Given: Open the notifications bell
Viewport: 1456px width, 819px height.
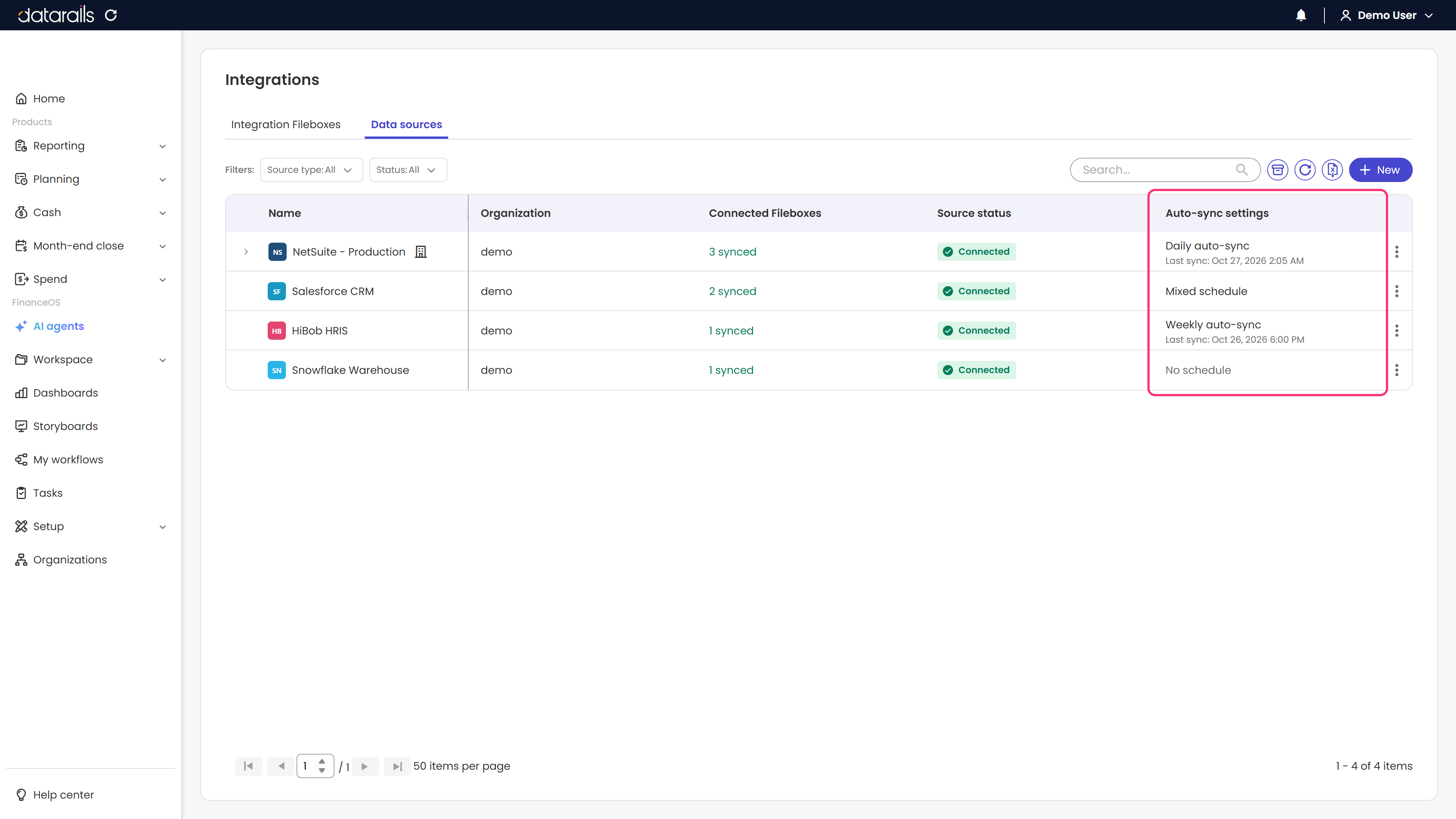Looking at the screenshot, I should click(1301, 15).
